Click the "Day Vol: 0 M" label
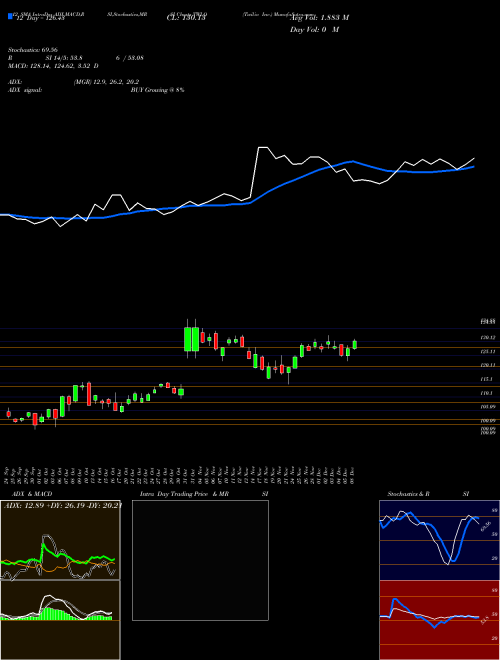The width and height of the screenshot is (500, 660). click(314, 30)
